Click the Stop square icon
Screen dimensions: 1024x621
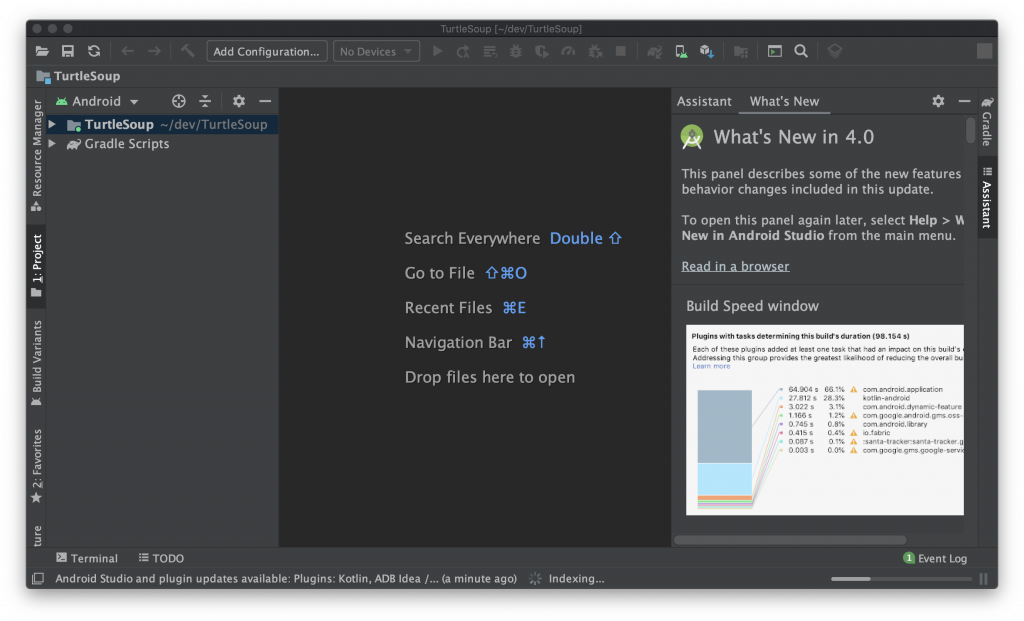[x=621, y=51]
